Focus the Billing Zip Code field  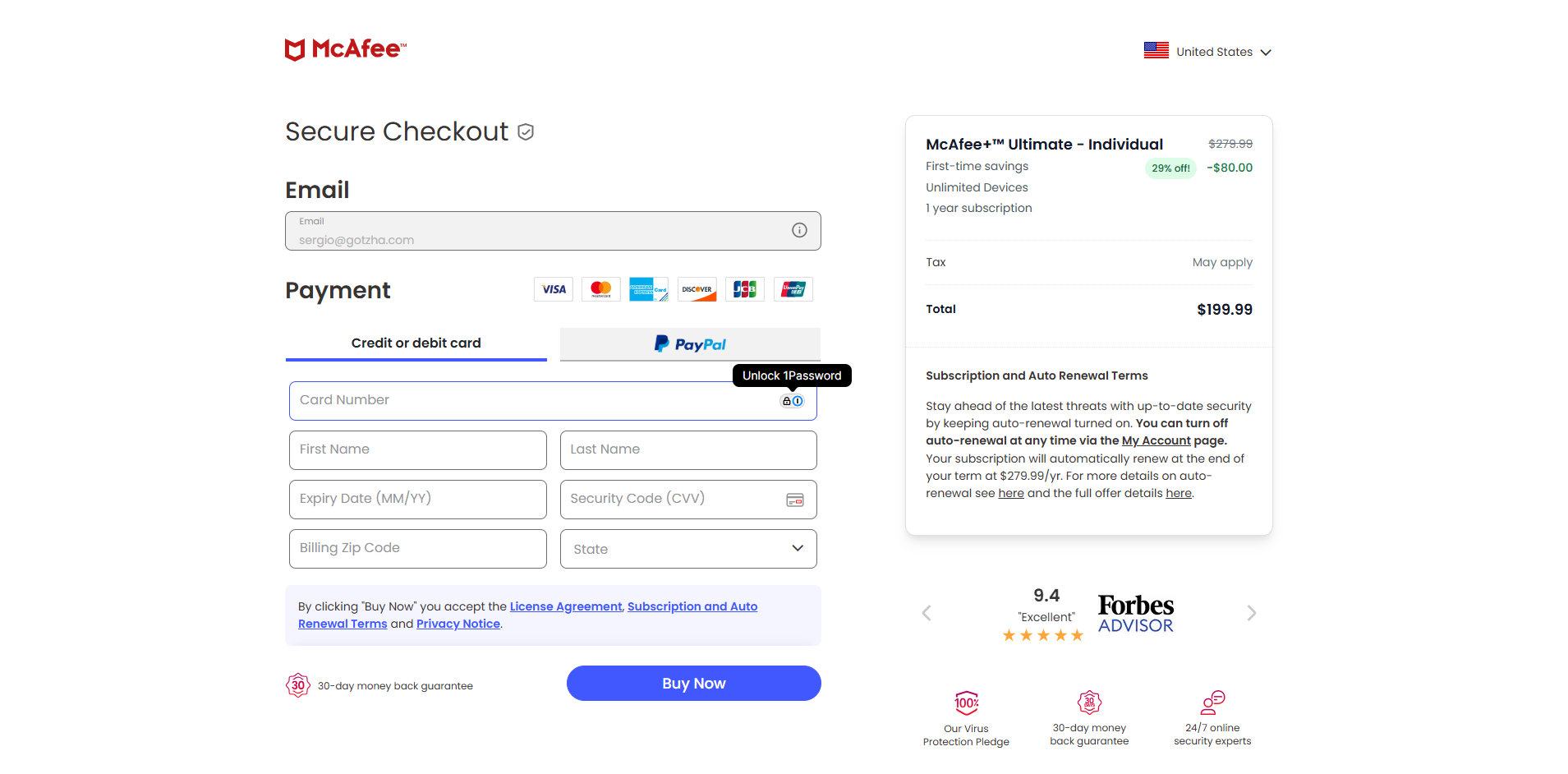click(x=418, y=549)
